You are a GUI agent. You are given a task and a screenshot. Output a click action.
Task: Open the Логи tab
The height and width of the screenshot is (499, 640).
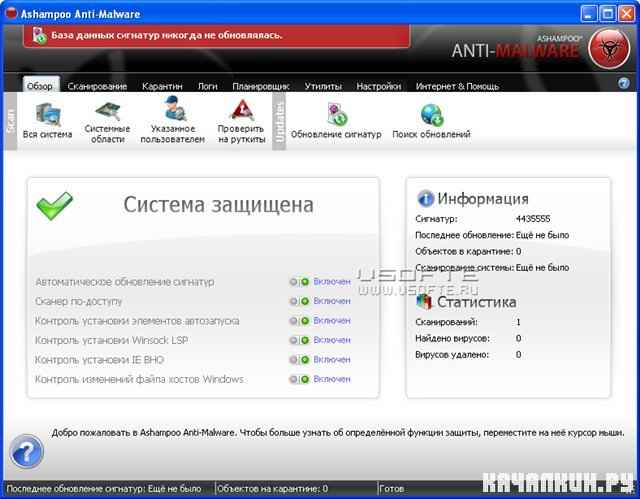coord(207,86)
